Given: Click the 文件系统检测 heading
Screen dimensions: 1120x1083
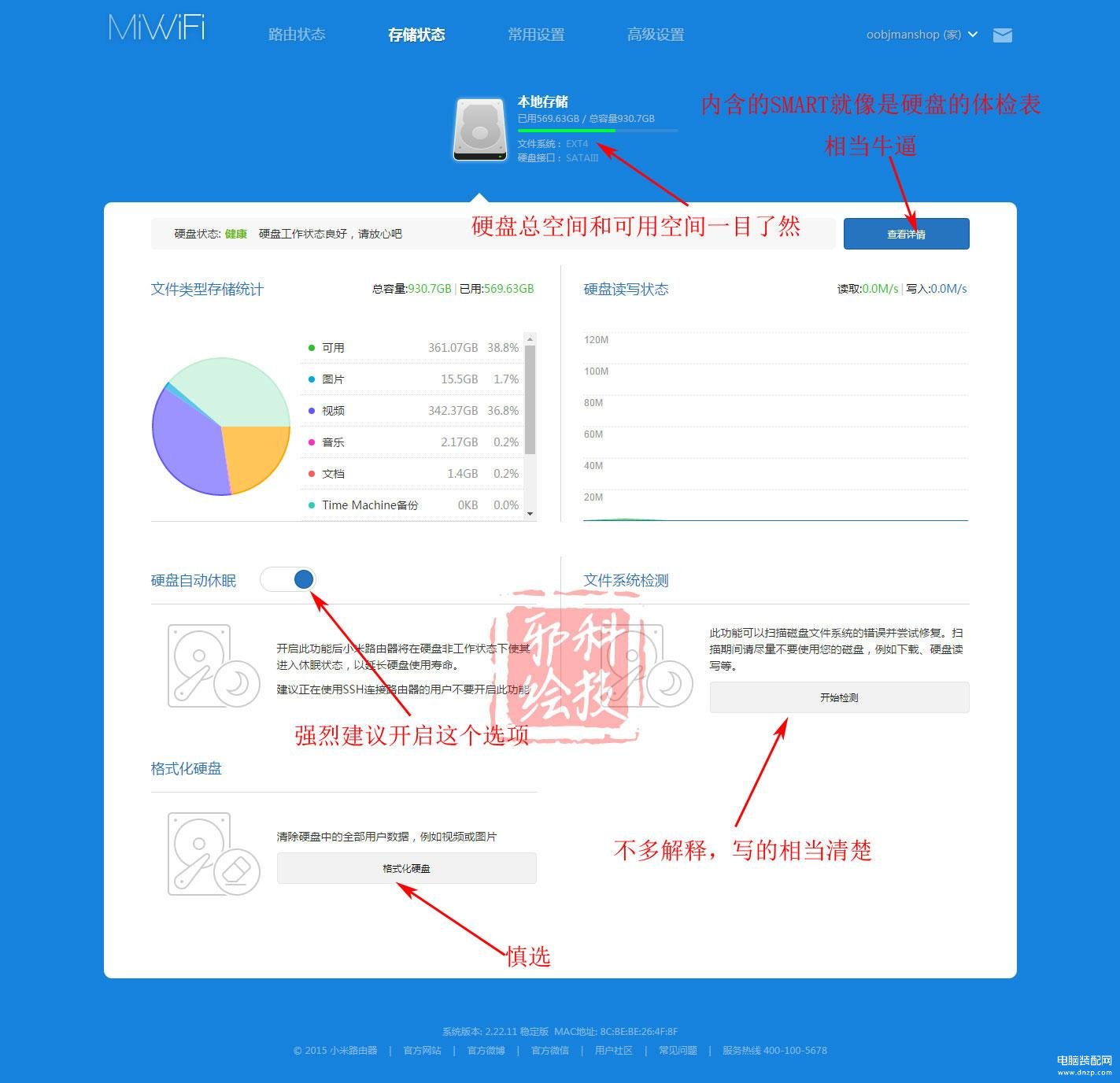Looking at the screenshot, I should pos(626,580).
